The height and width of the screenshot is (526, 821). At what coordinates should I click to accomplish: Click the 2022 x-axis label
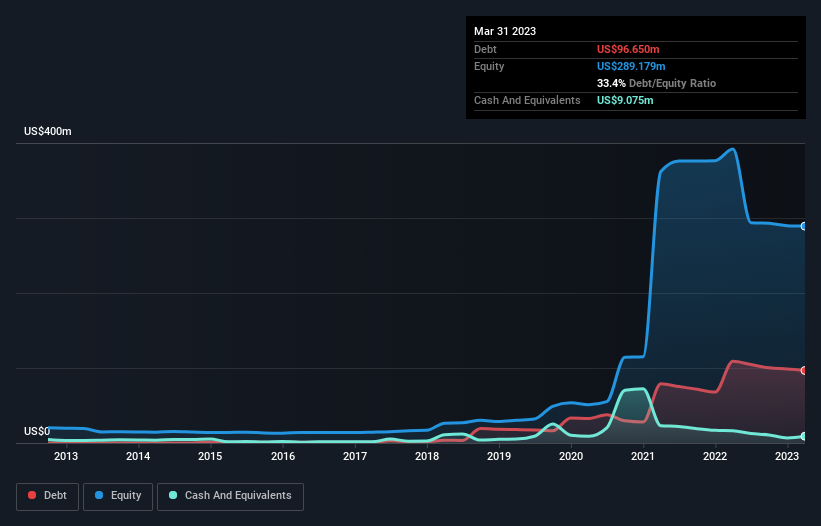point(715,456)
